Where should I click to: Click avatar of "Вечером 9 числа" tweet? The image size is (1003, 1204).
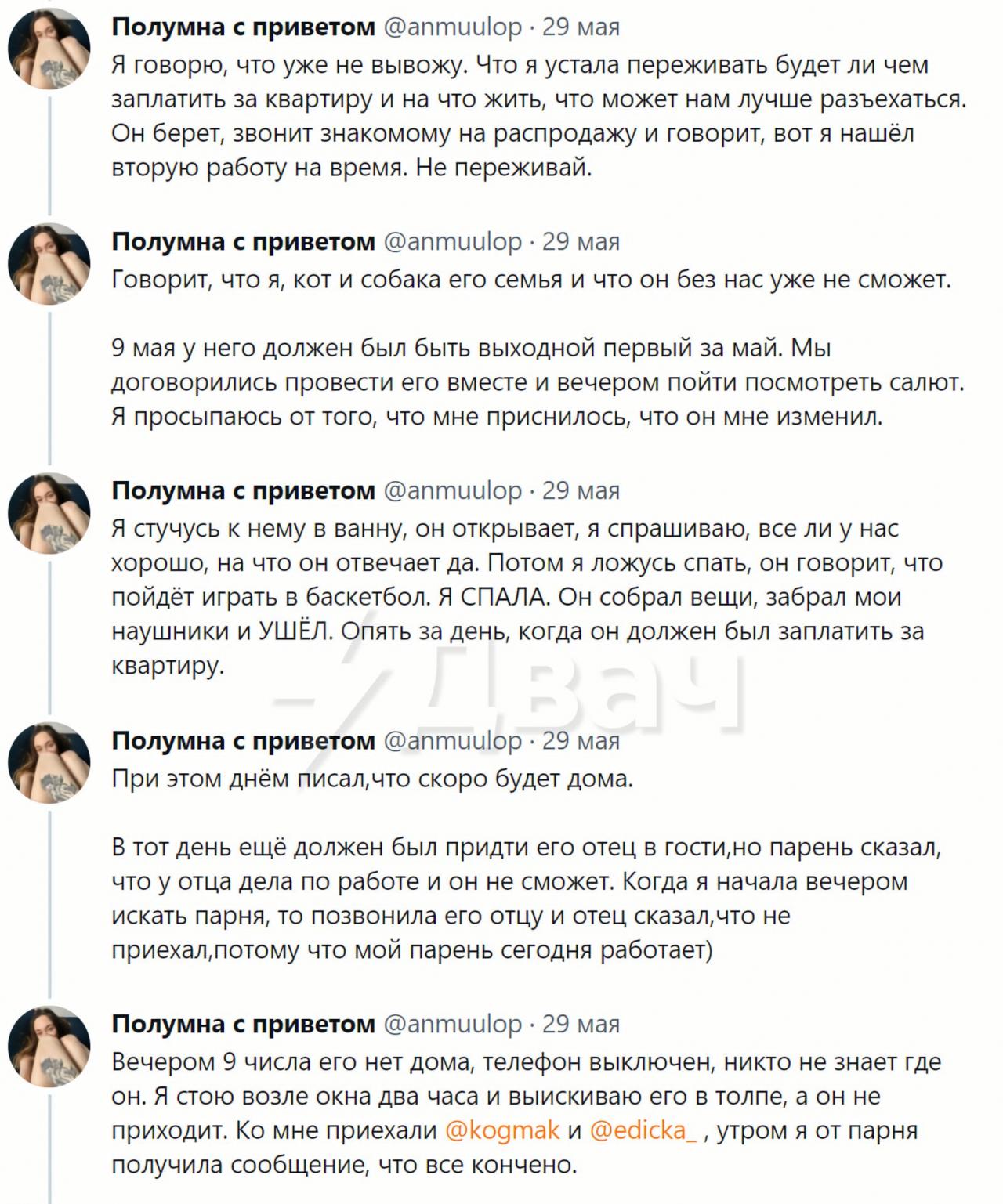[49, 1047]
